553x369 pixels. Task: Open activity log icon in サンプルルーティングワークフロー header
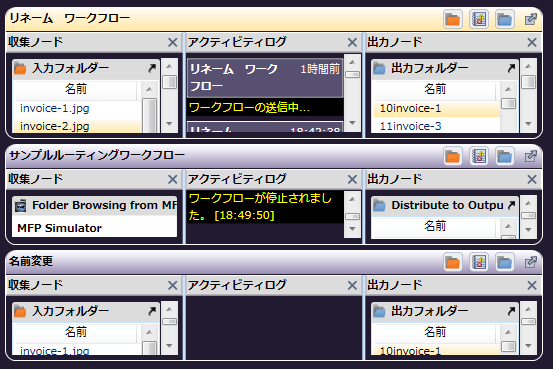(479, 156)
